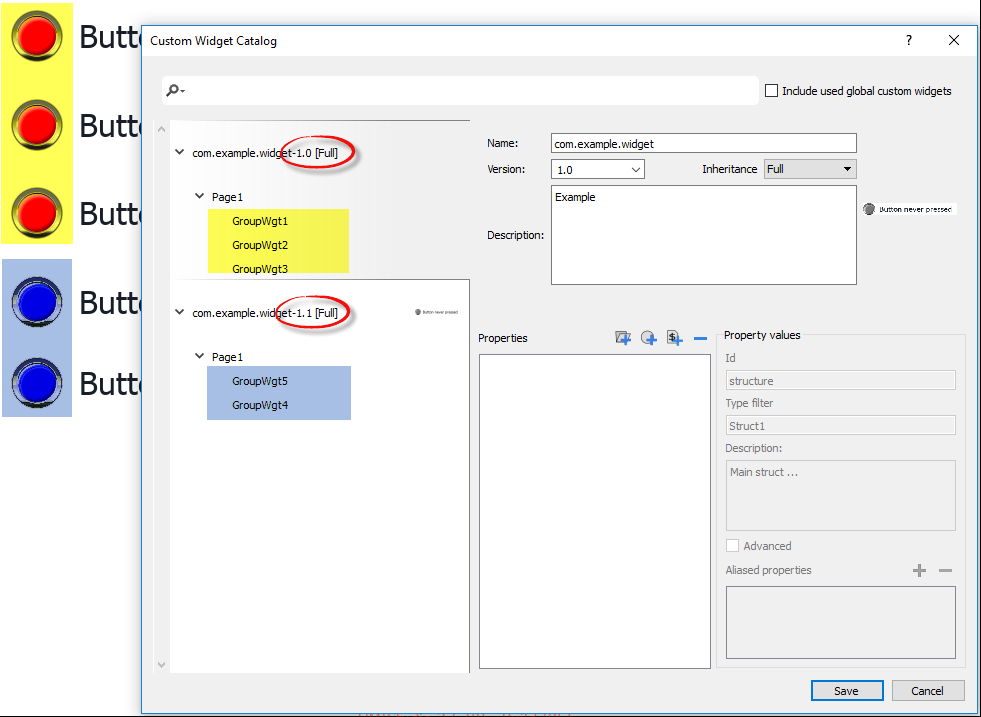
Task: Collapse the com.example.widget-1.0 tree node
Action: [180, 153]
